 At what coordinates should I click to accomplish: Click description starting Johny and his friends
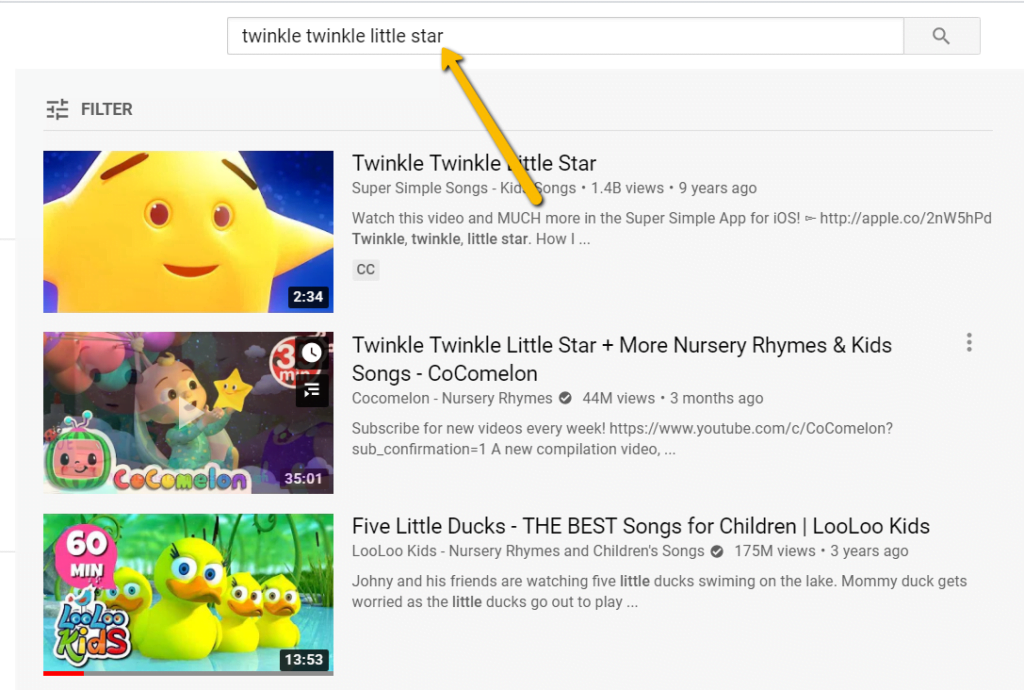(x=660, y=591)
